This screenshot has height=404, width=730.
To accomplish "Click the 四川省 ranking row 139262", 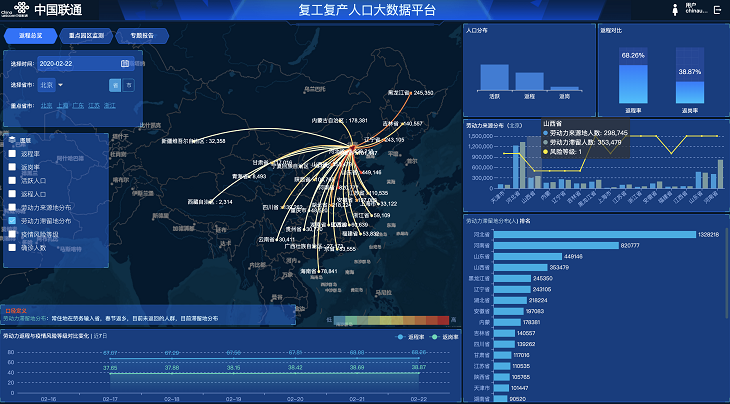I will click(x=502, y=344).
